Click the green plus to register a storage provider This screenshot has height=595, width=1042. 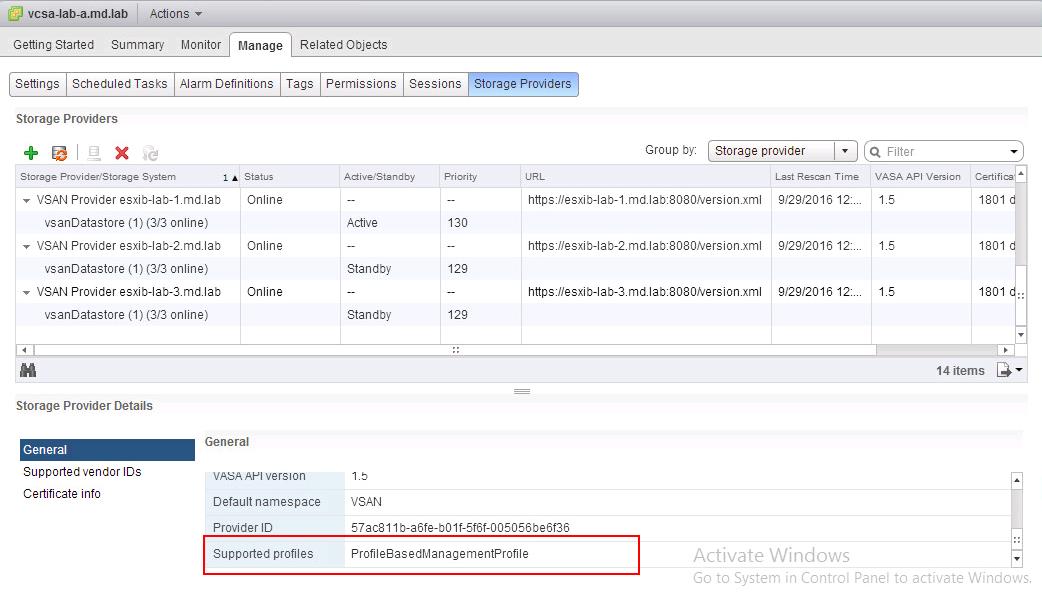coord(30,153)
